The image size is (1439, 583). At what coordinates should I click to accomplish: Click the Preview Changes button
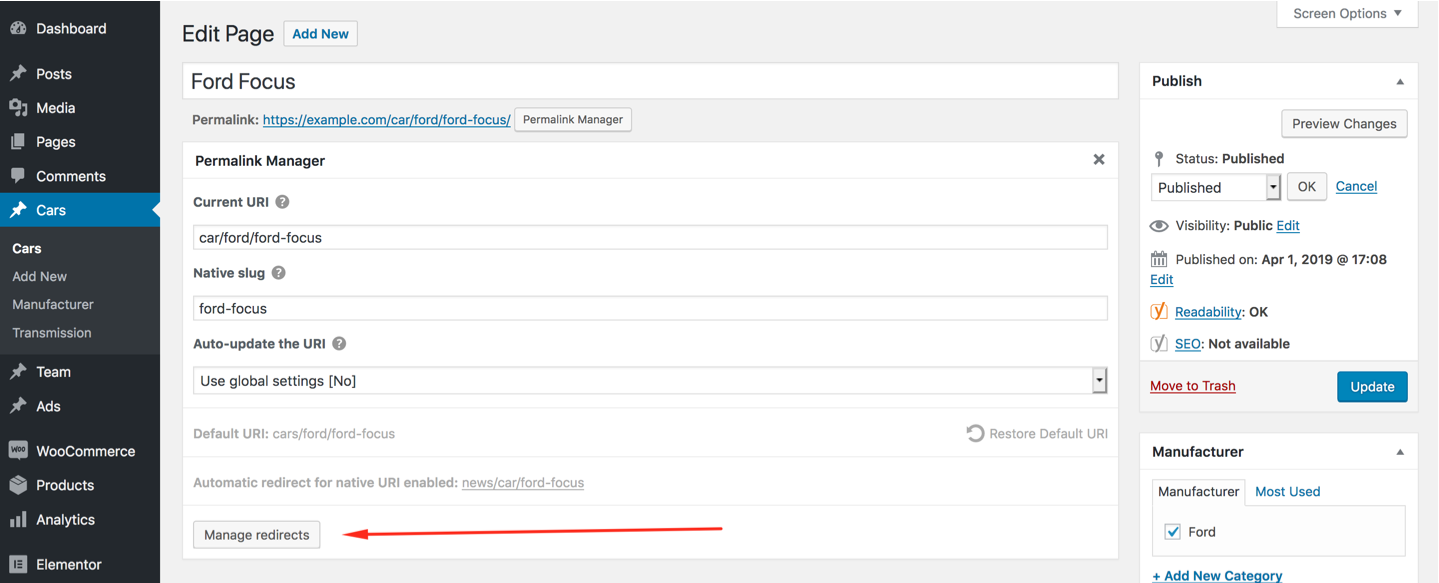point(1344,124)
